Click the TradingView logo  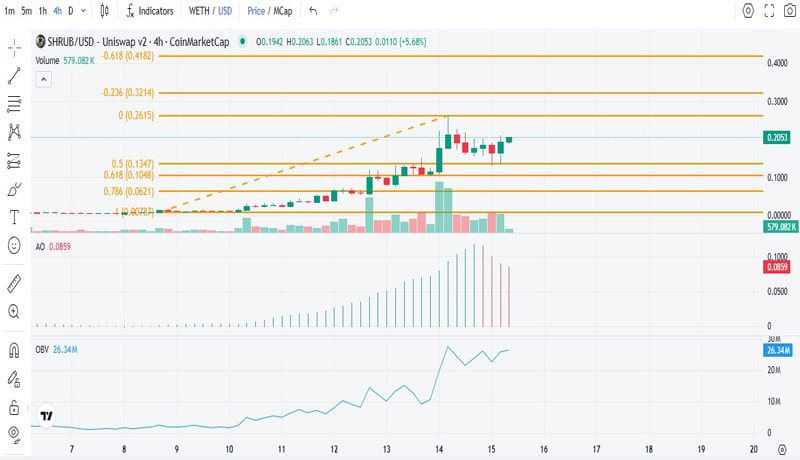[x=46, y=416]
